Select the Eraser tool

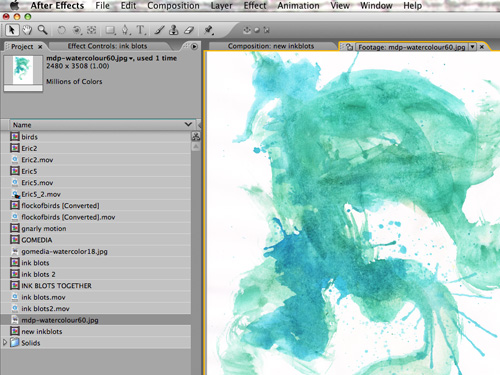click(x=189, y=30)
